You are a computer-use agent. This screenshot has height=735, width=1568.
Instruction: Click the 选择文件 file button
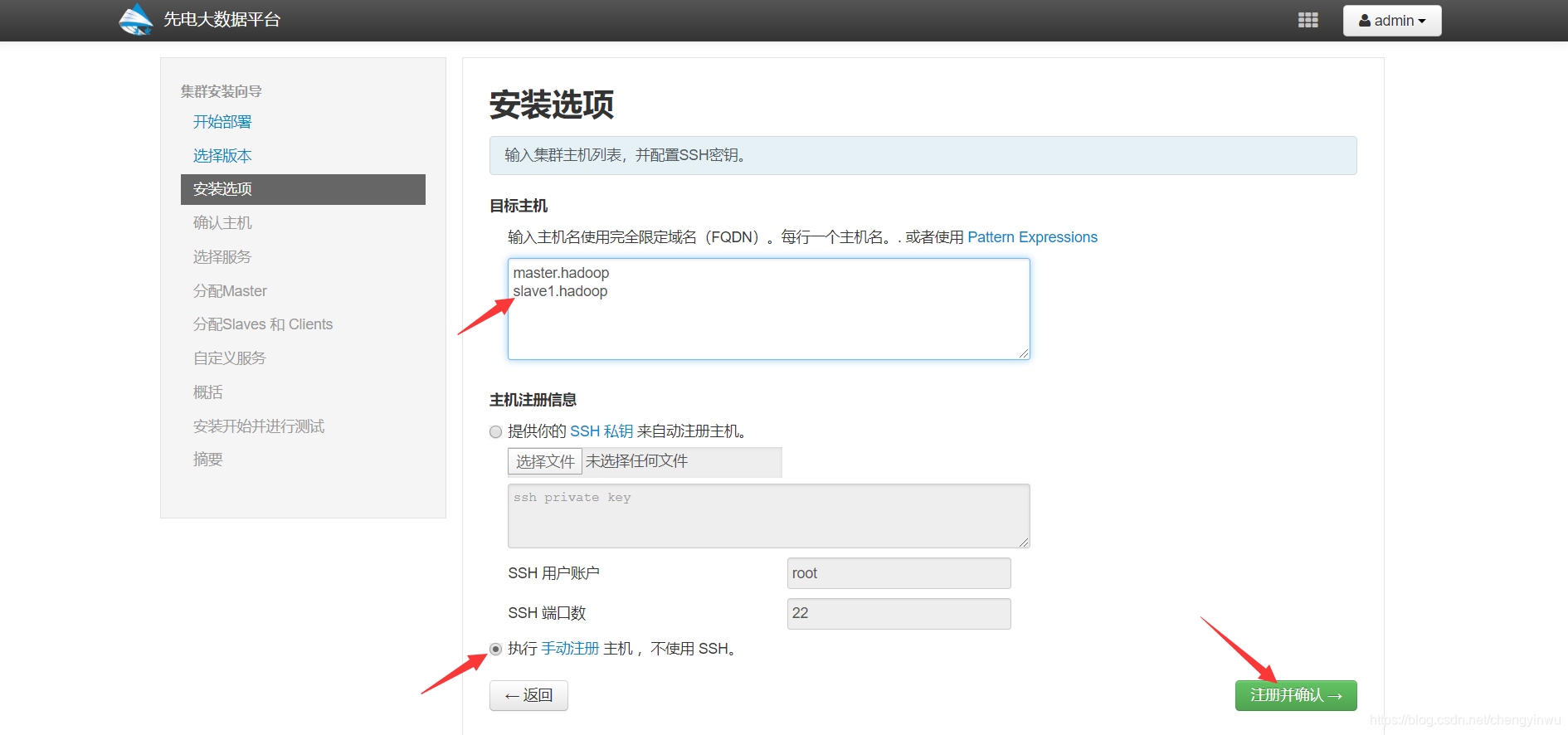tap(545, 461)
